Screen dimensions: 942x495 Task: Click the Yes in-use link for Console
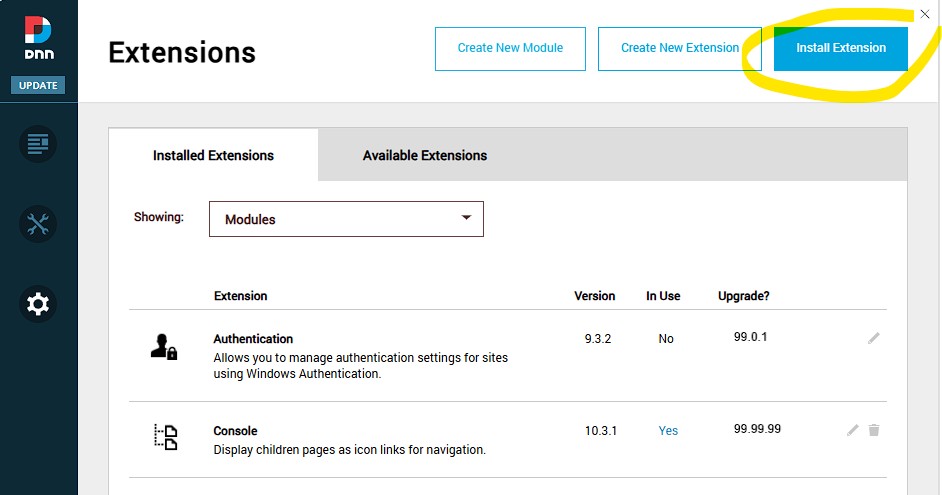click(x=668, y=431)
